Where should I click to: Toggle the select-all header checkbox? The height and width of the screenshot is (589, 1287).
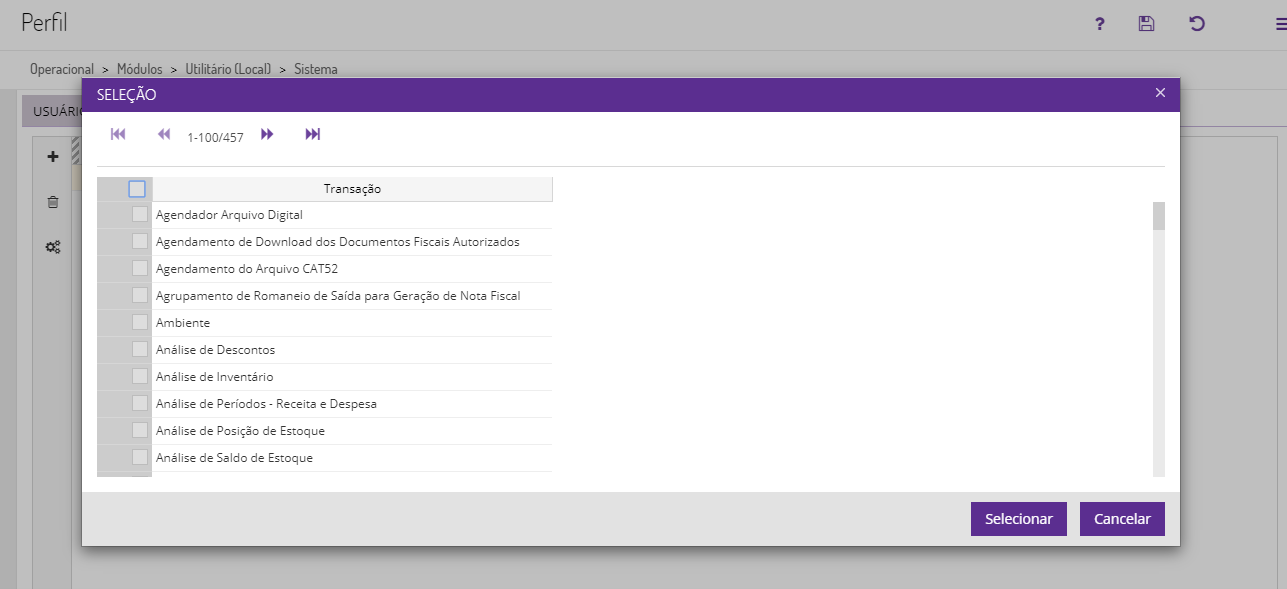pos(137,189)
